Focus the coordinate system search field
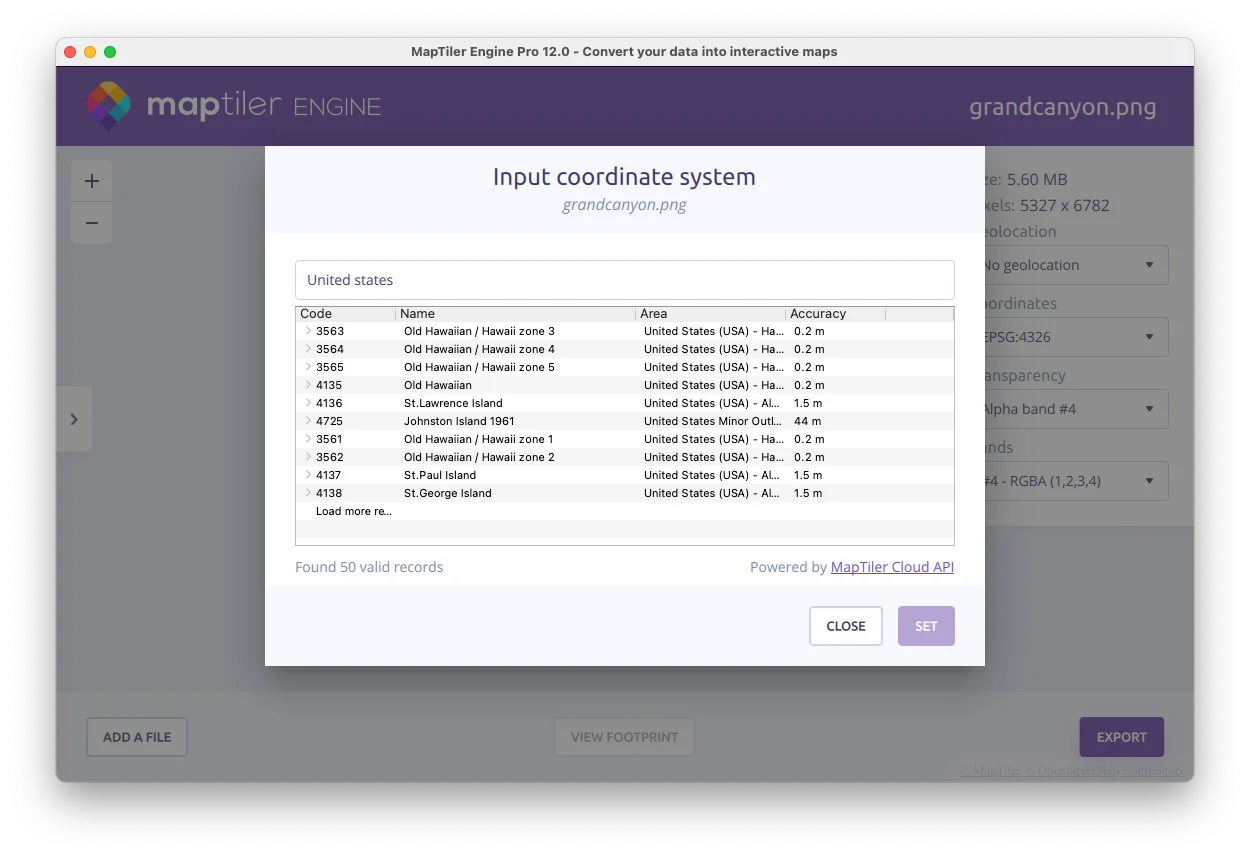This screenshot has height=856, width=1250. click(625, 280)
